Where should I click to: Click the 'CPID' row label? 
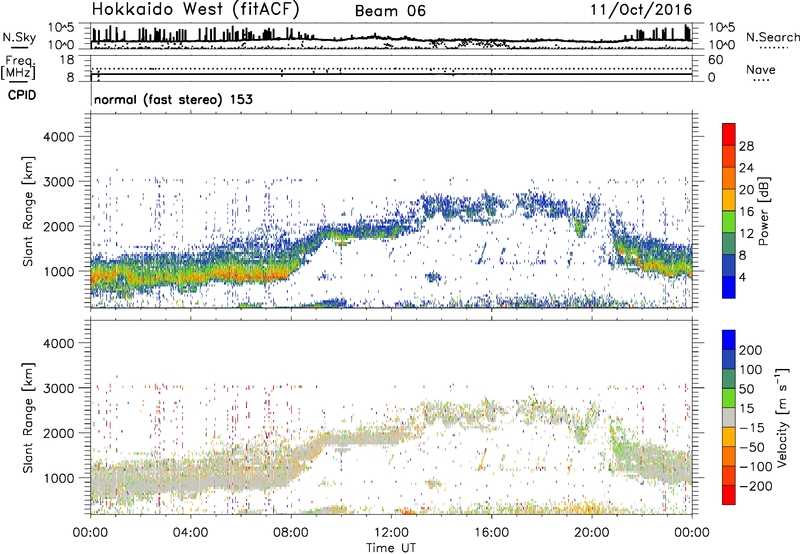click(22, 95)
